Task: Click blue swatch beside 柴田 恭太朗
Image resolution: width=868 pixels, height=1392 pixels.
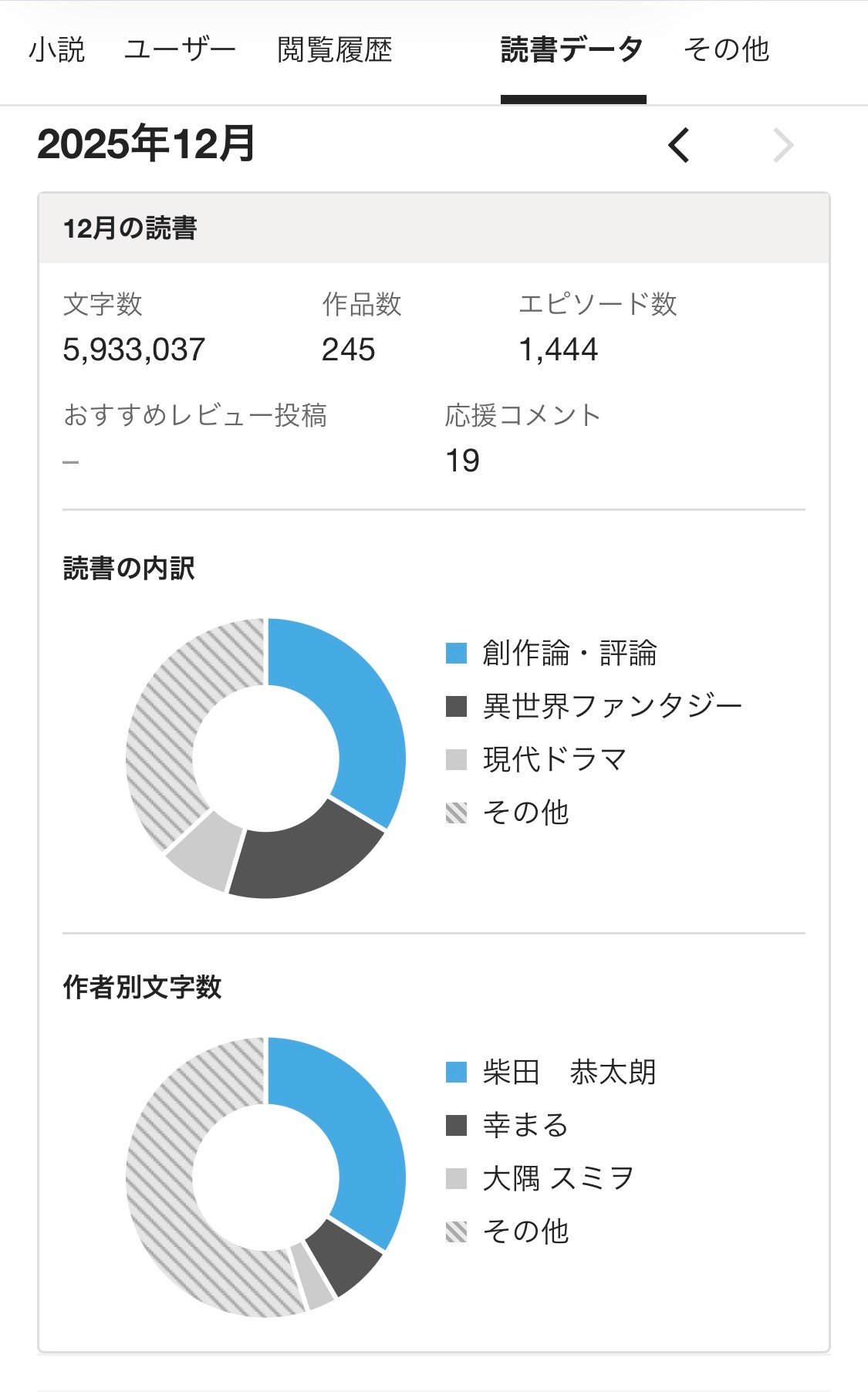Action: point(457,1072)
